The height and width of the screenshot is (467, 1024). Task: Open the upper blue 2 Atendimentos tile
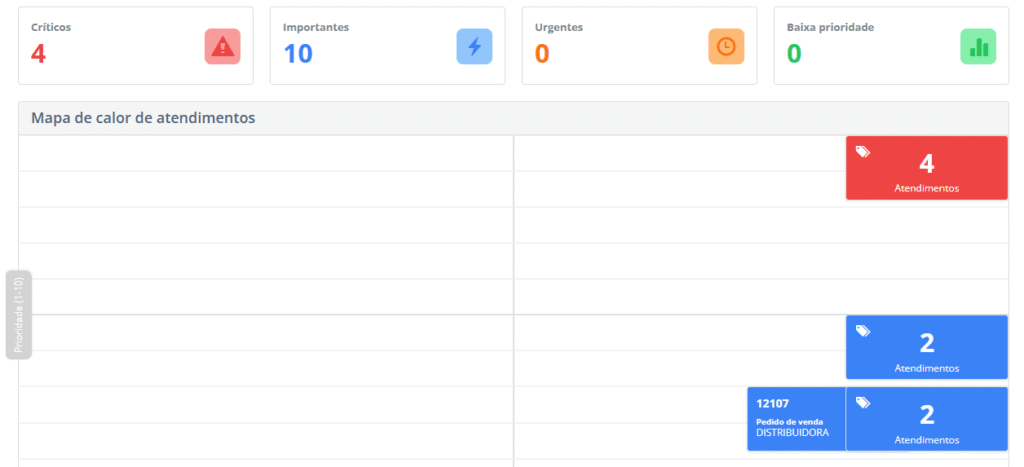pos(926,347)
